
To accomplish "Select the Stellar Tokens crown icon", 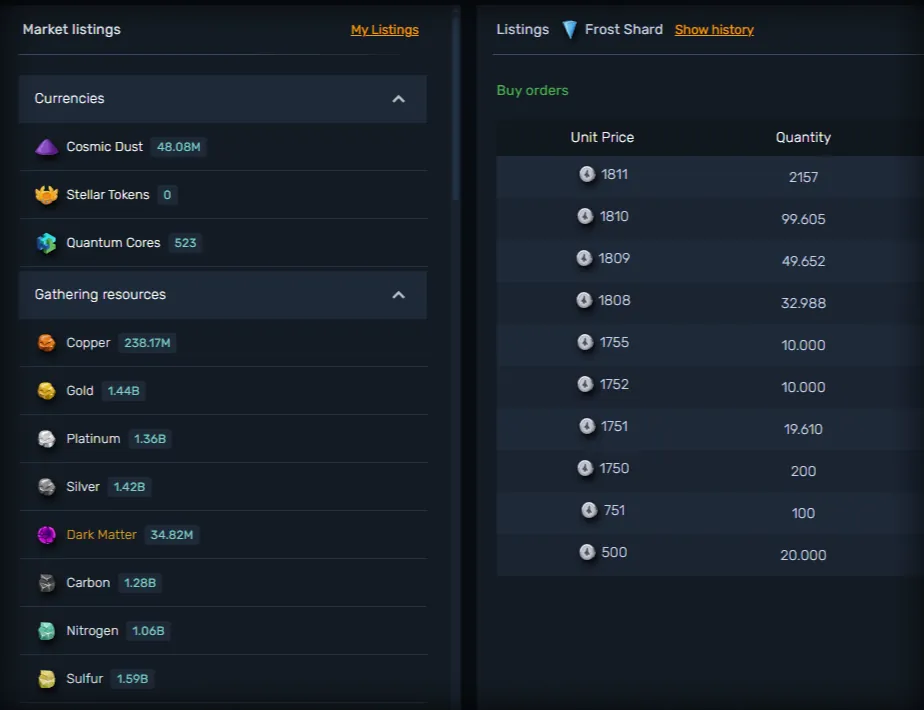I will [x=46, y=195].
